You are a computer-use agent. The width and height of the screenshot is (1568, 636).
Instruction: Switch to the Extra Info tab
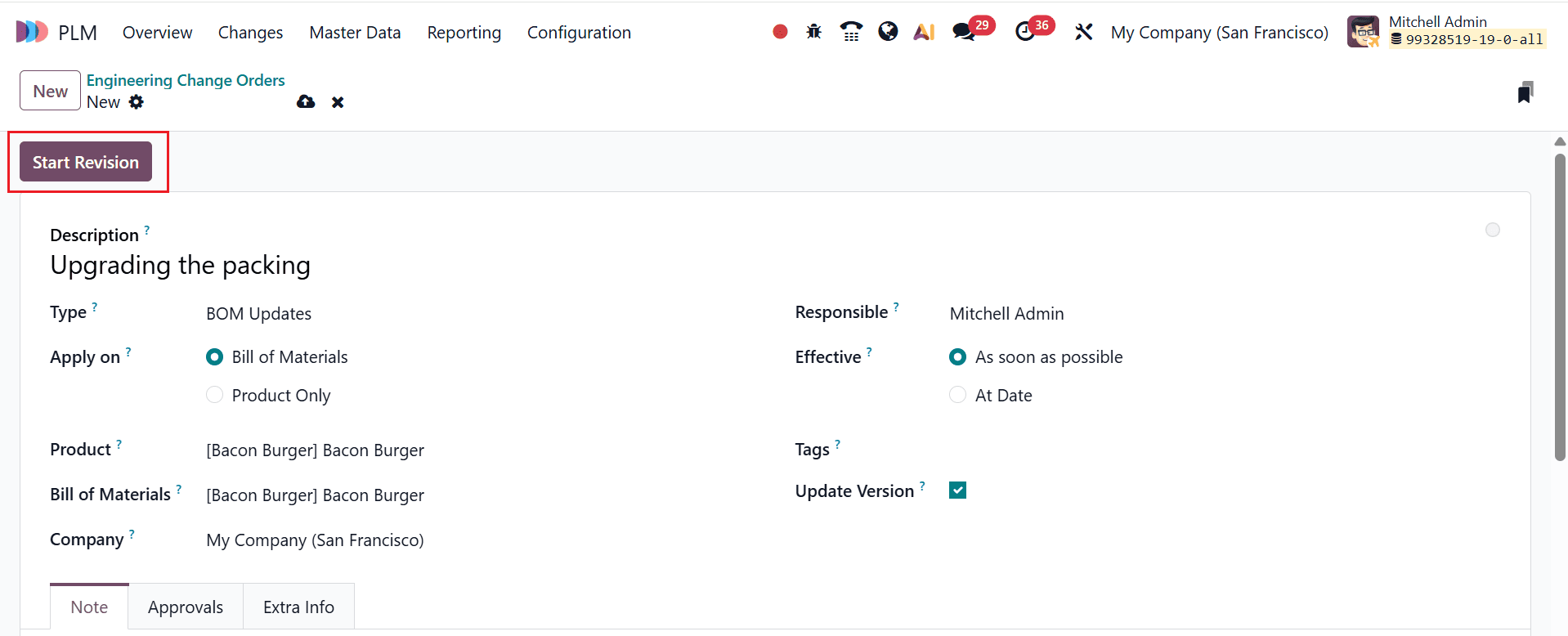298,607
